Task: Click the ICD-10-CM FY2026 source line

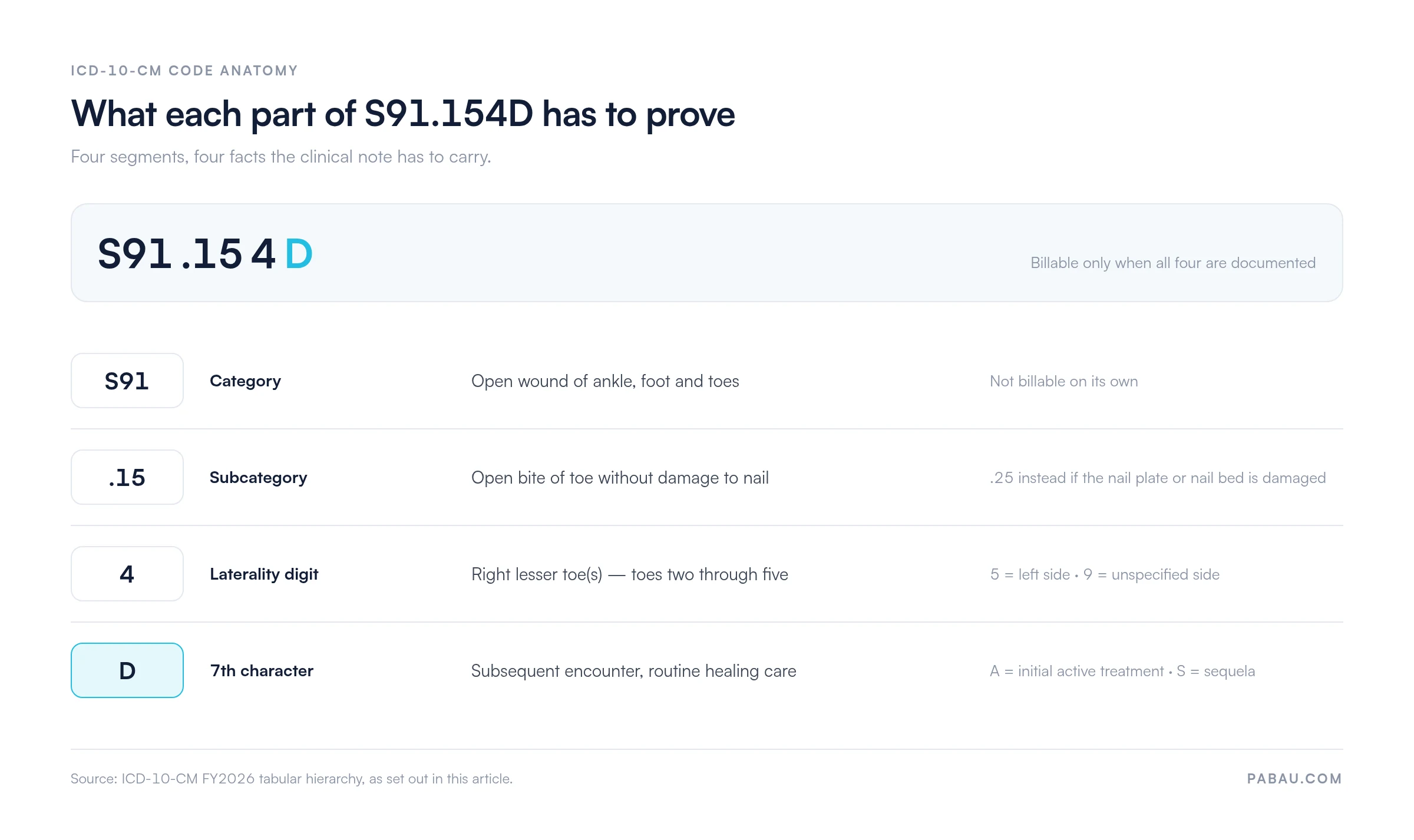Action: coord(292,779)
